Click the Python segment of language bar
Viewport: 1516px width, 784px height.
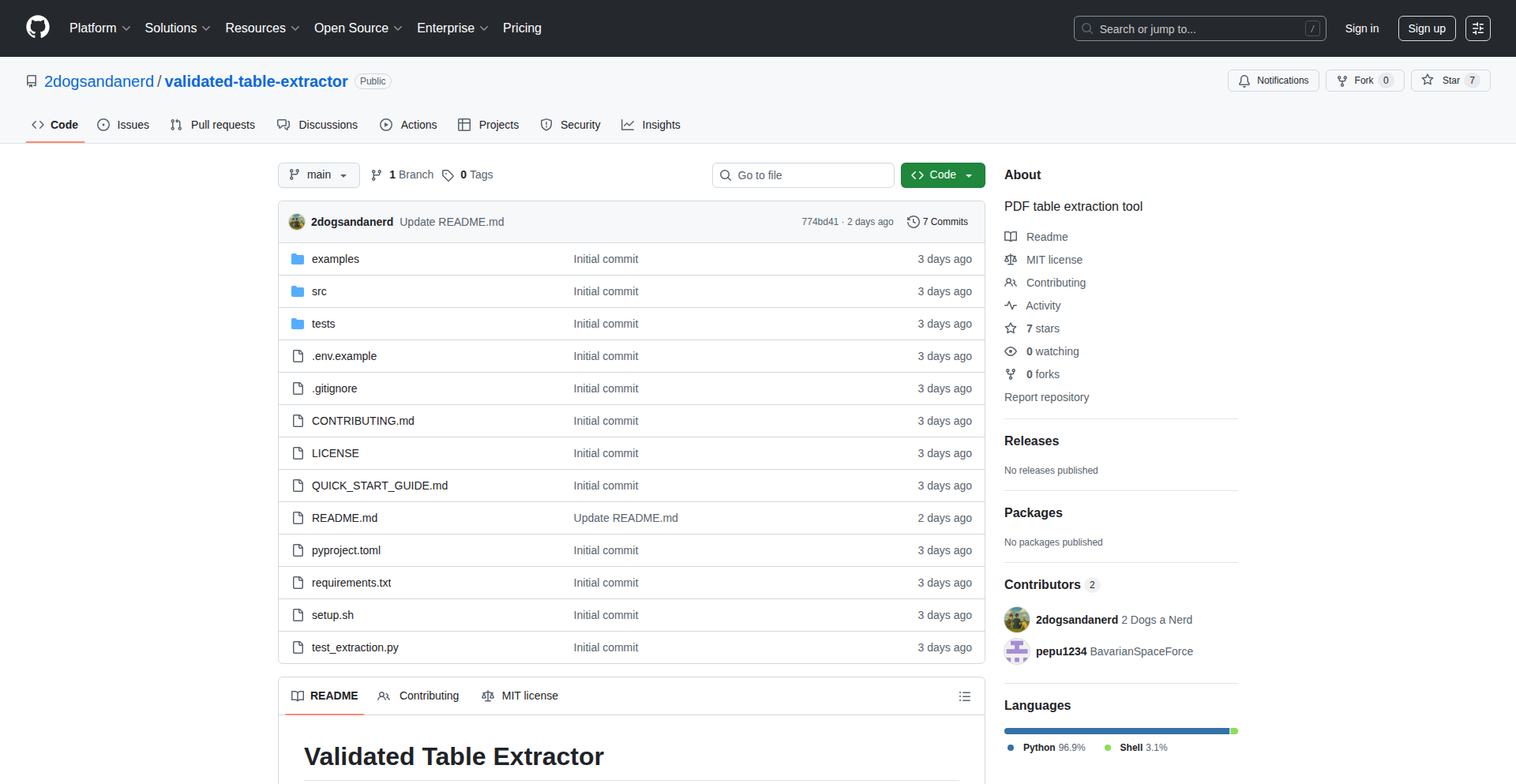point(1116,731)
